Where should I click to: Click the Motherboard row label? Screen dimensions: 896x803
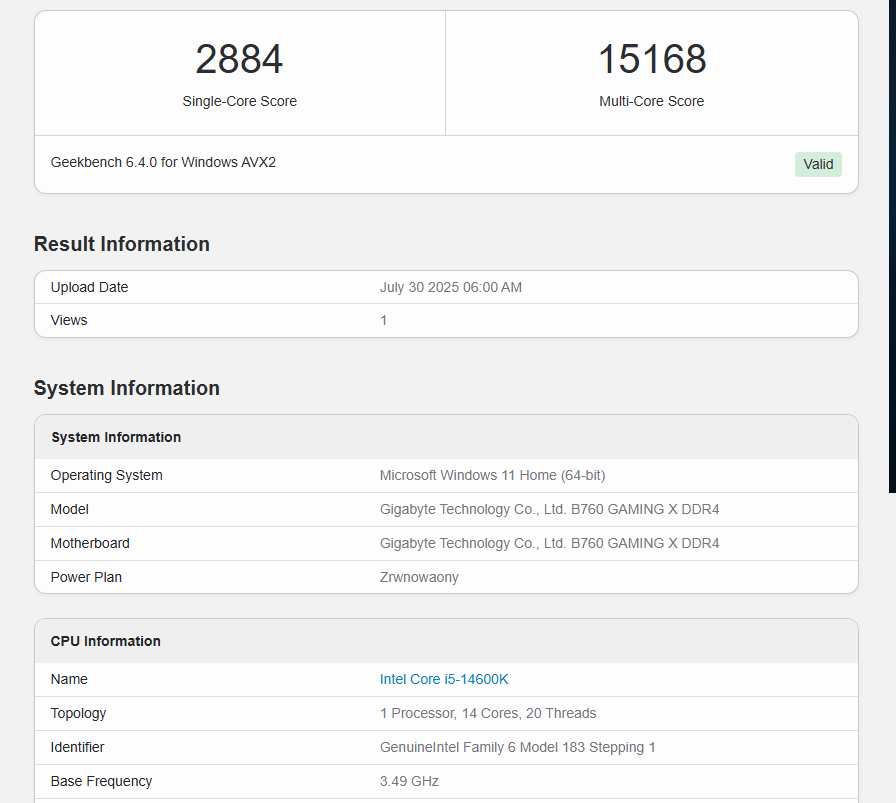[x=90, y=543]
